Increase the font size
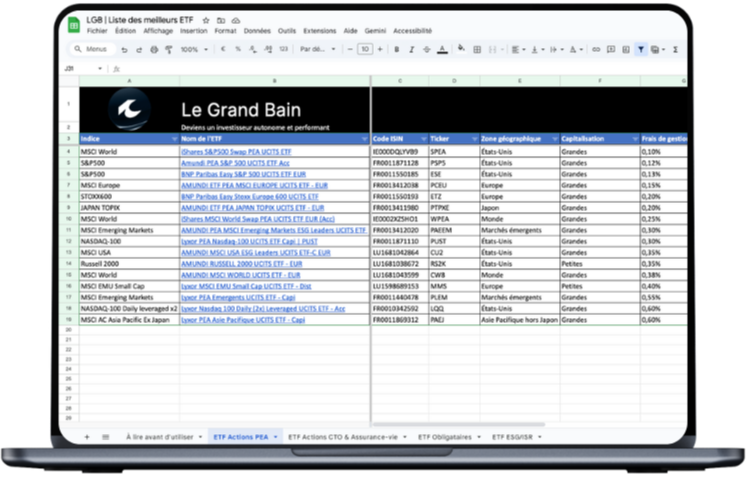This screenshot has height=477, width=747. 380,49
